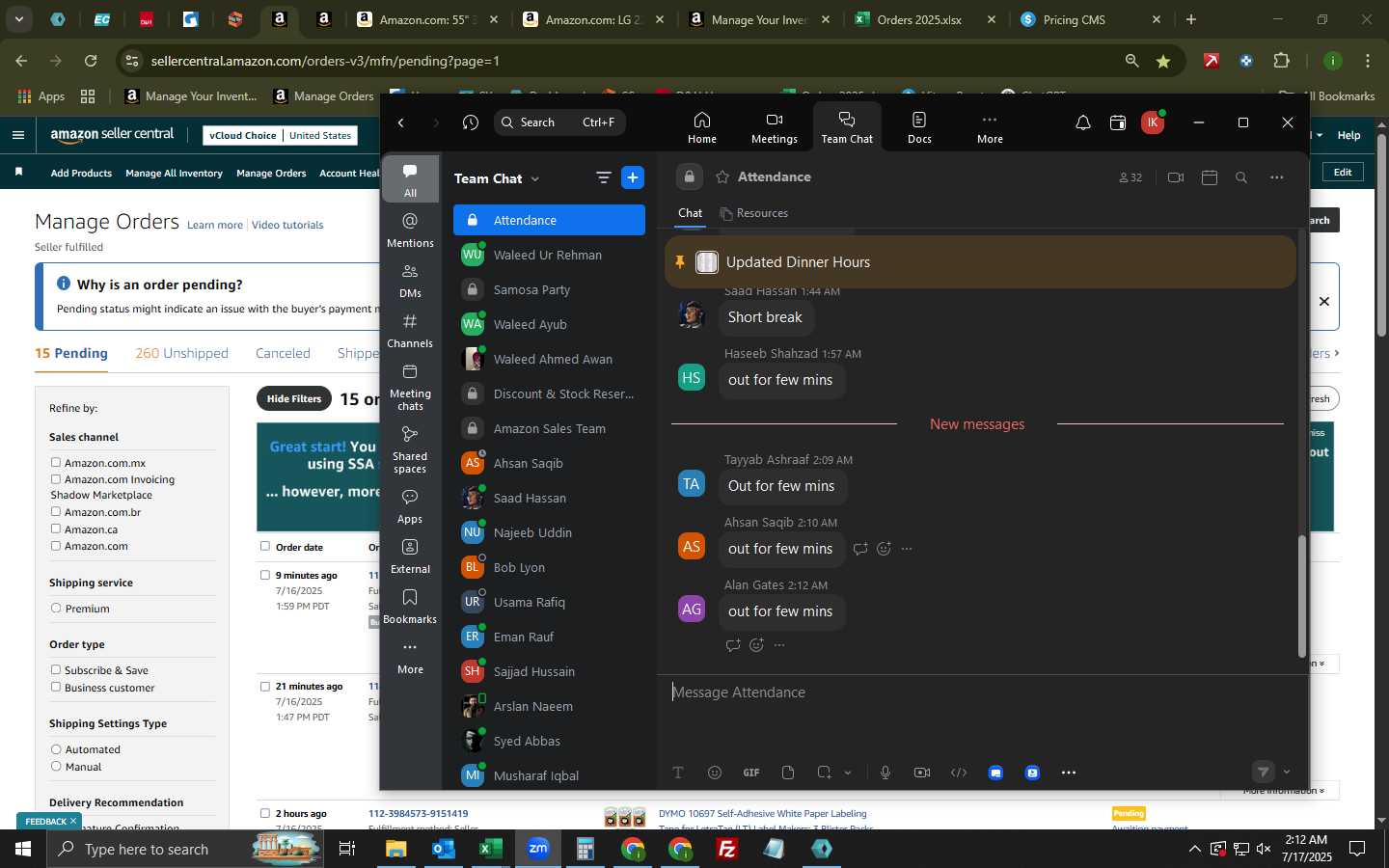Switch to the Resources tab
The width and height of the screenshot is (1389, 868).
coord(754,213)
